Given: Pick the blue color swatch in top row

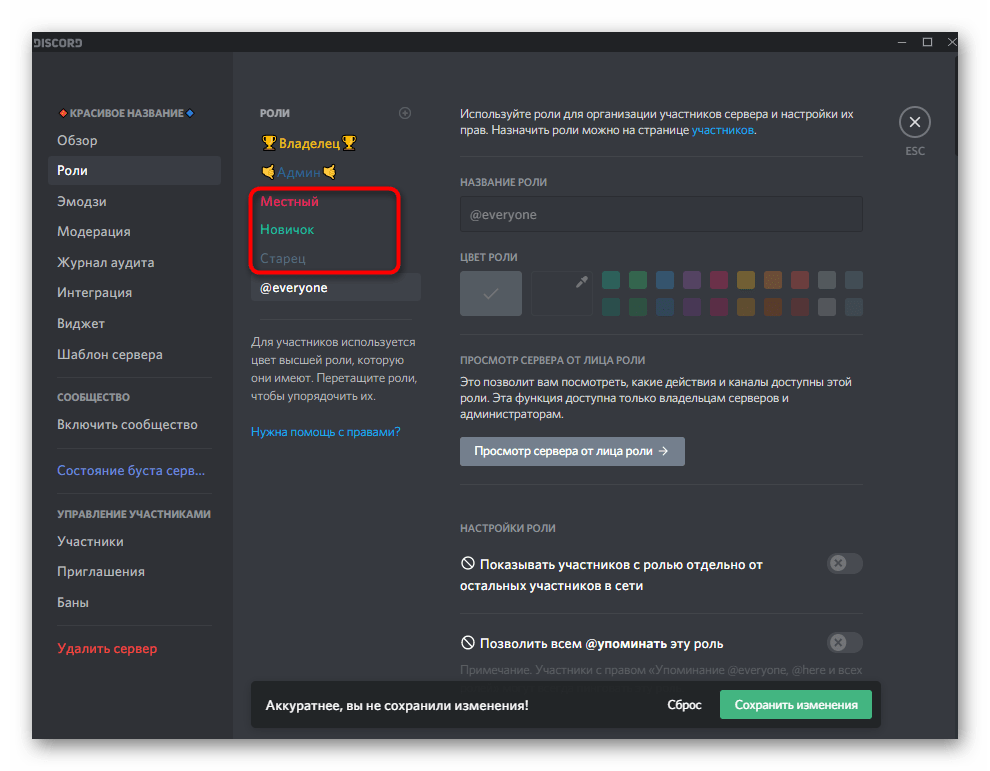Looking at the screenshot, I should (664, 280).
